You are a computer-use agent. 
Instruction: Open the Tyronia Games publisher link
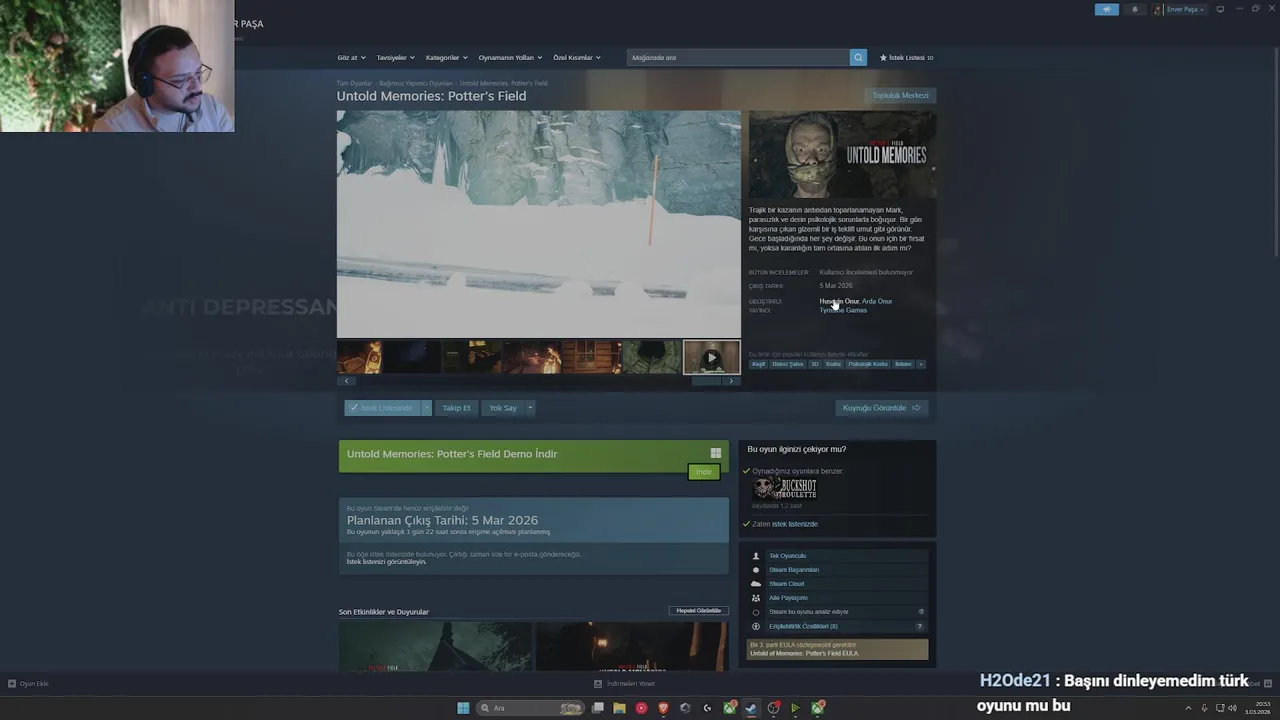click(843, 310)
